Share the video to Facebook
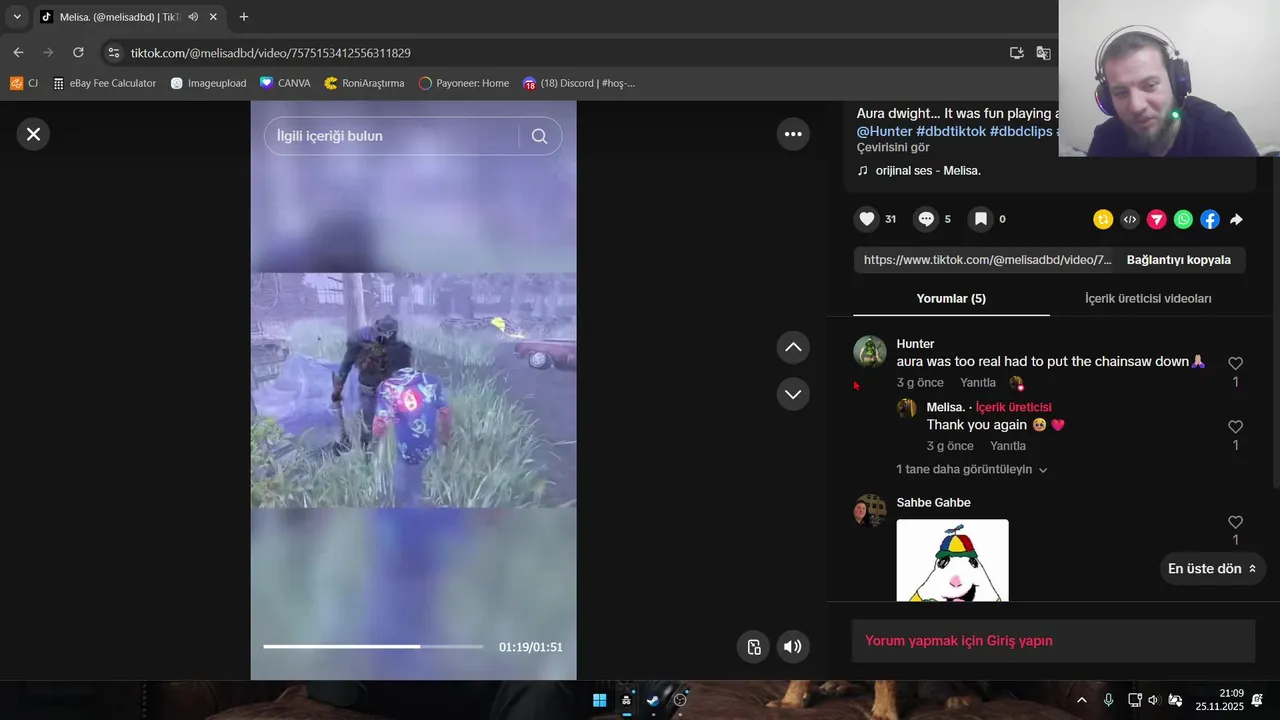The image size is (1280, 720). tap(1210, 219)
